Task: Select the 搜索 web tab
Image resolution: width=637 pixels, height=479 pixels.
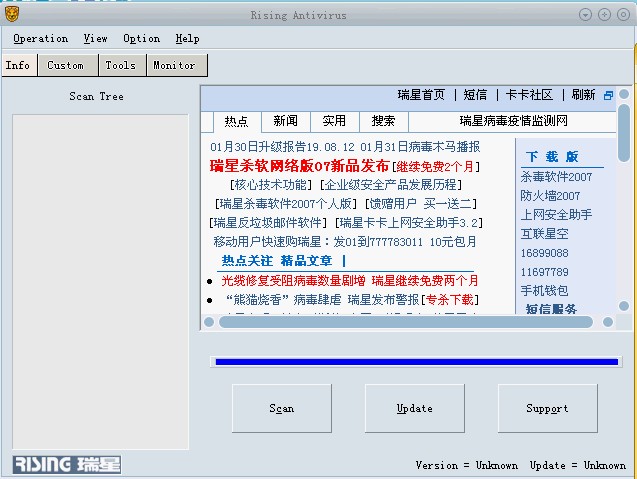Action: tap(384, 121)
